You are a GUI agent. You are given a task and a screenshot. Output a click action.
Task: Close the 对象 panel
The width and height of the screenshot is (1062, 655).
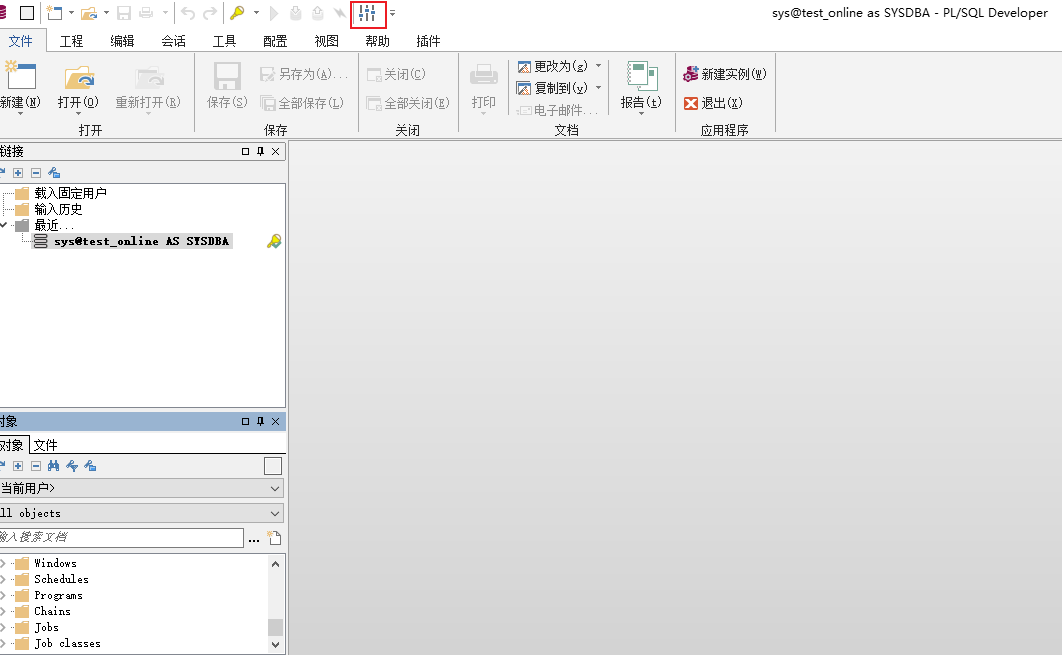click(276, 421)
